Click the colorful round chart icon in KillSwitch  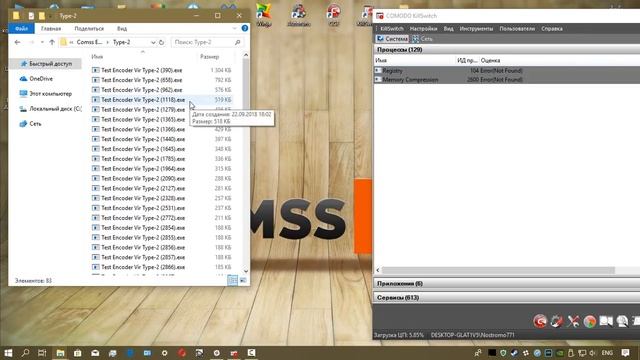pyautogui.click(x=589, y=322)
